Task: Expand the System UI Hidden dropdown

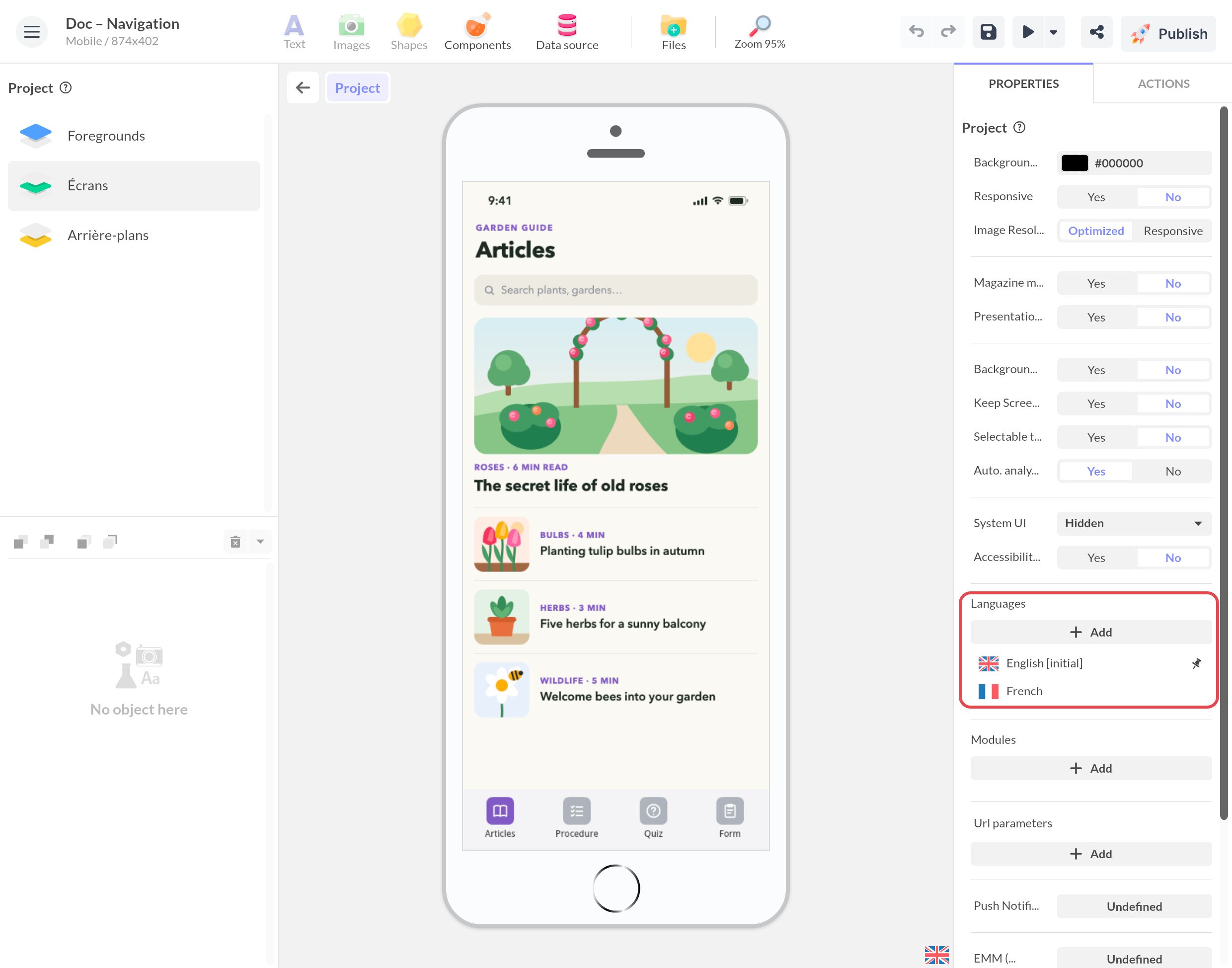Action: coord(1134,523)
